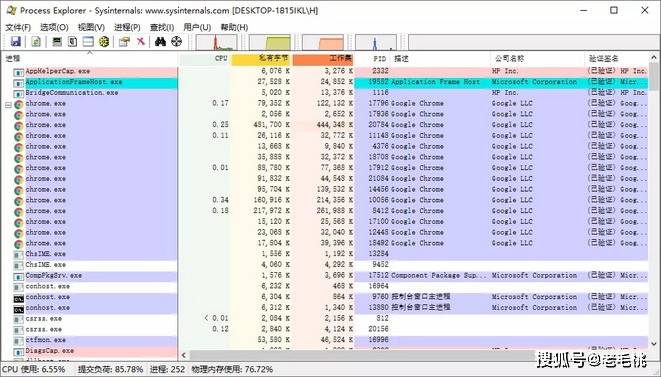Click the 进程: 252 status entry
Image resolution: width=661 pixels, height=377 pixels.
coord(167,370)
